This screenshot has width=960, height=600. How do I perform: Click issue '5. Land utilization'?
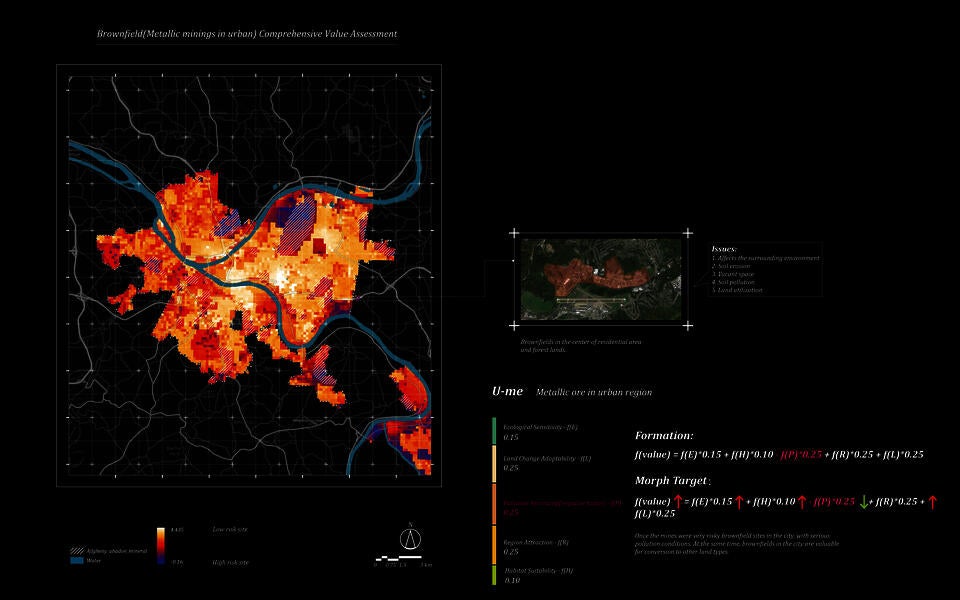click(x=737, y=290)
